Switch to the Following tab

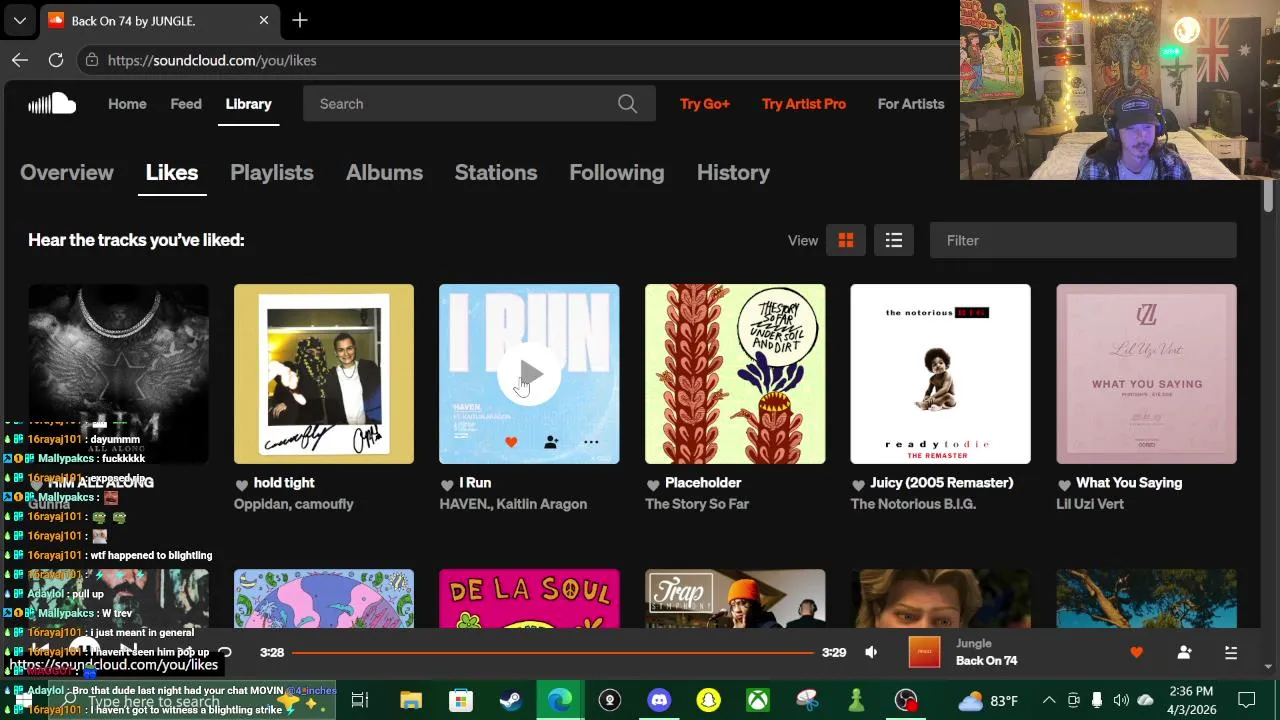point(617,172)
